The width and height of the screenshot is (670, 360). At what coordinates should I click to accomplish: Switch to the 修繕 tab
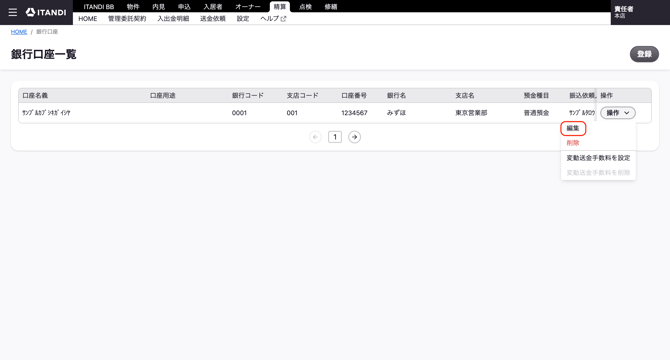(x=331, y=7)
